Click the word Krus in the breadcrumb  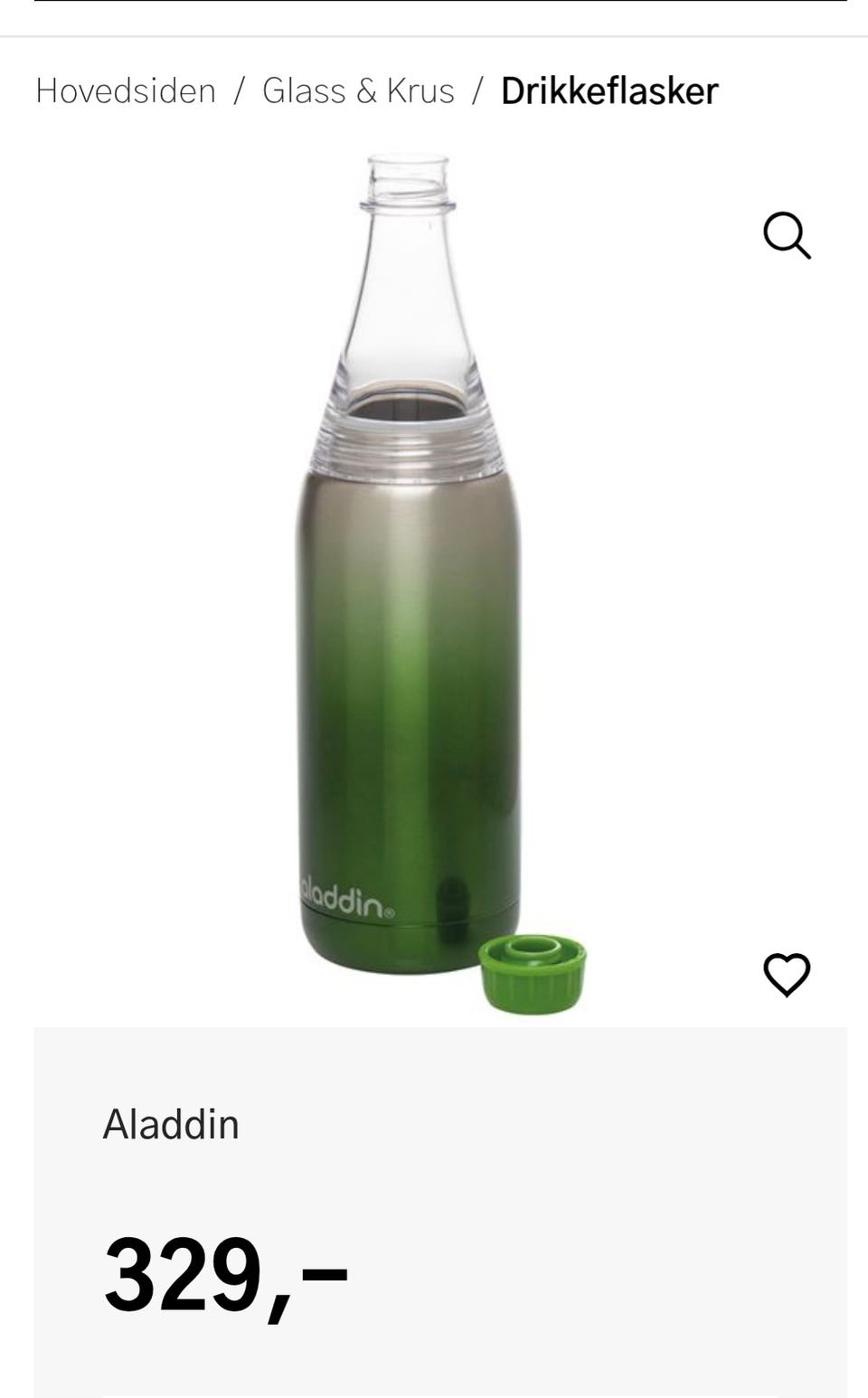[x=420, y=90]
